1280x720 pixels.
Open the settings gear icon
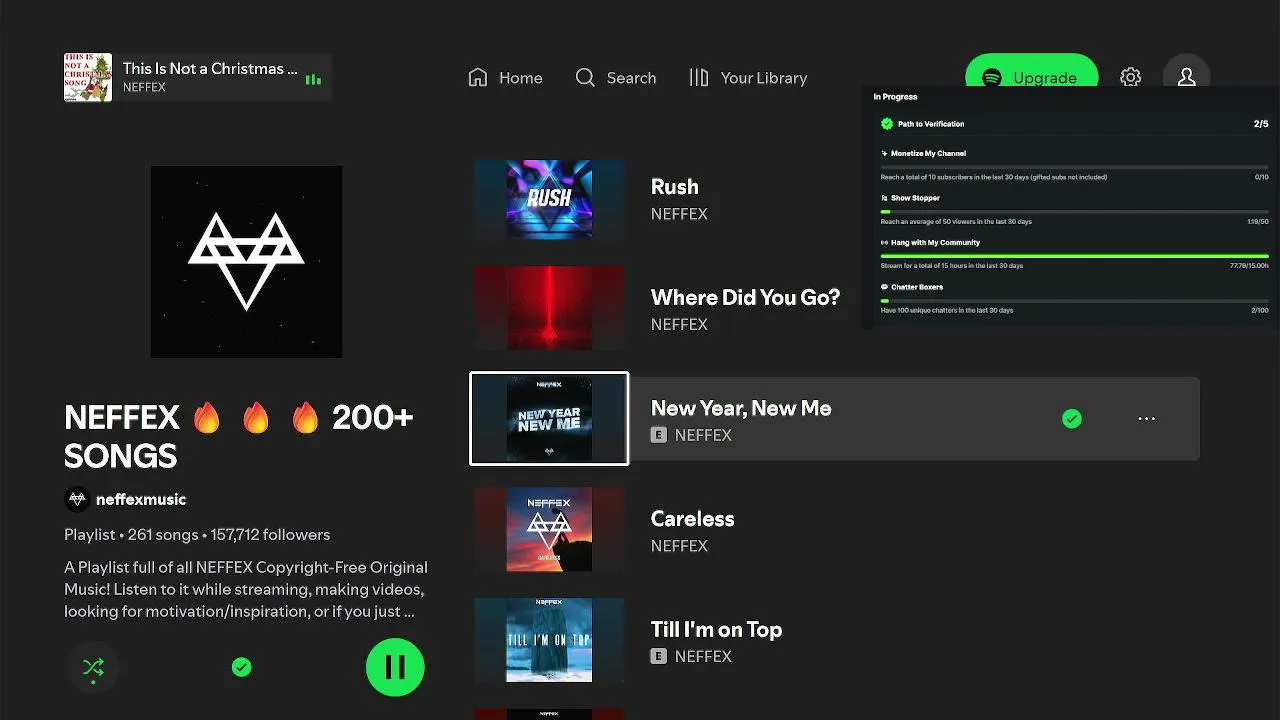tap(1131, 78)
